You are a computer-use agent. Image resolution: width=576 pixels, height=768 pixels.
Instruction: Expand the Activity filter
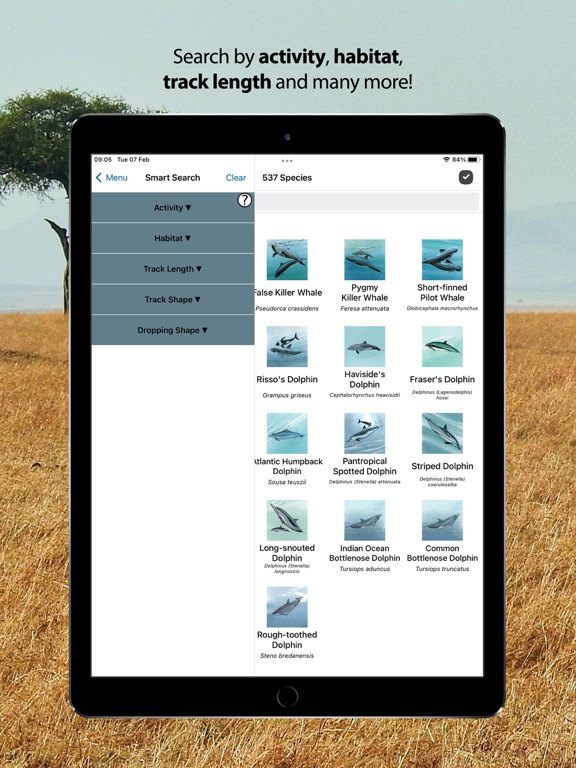(172, 207)
